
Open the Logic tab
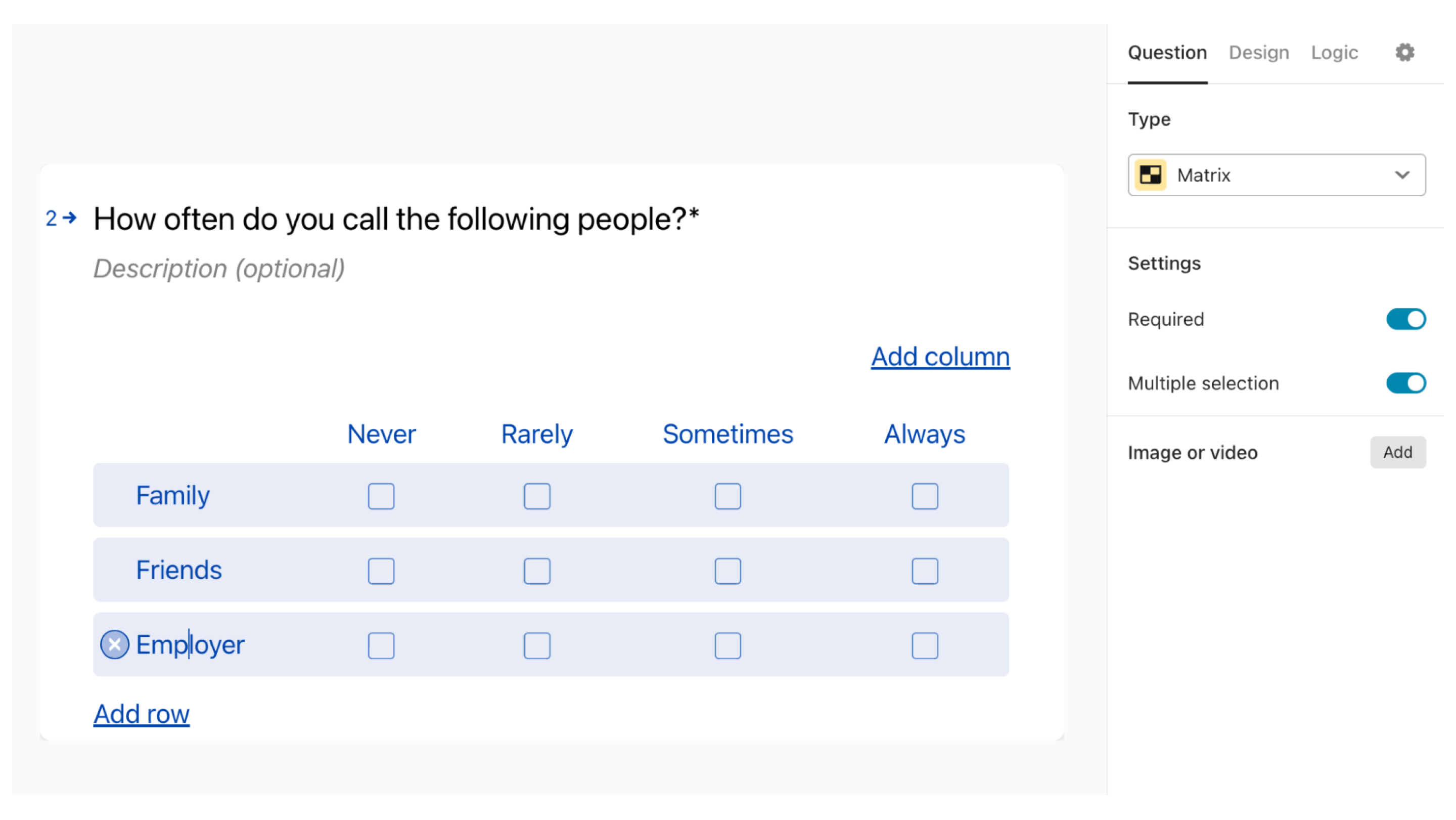click(1334, 53)
